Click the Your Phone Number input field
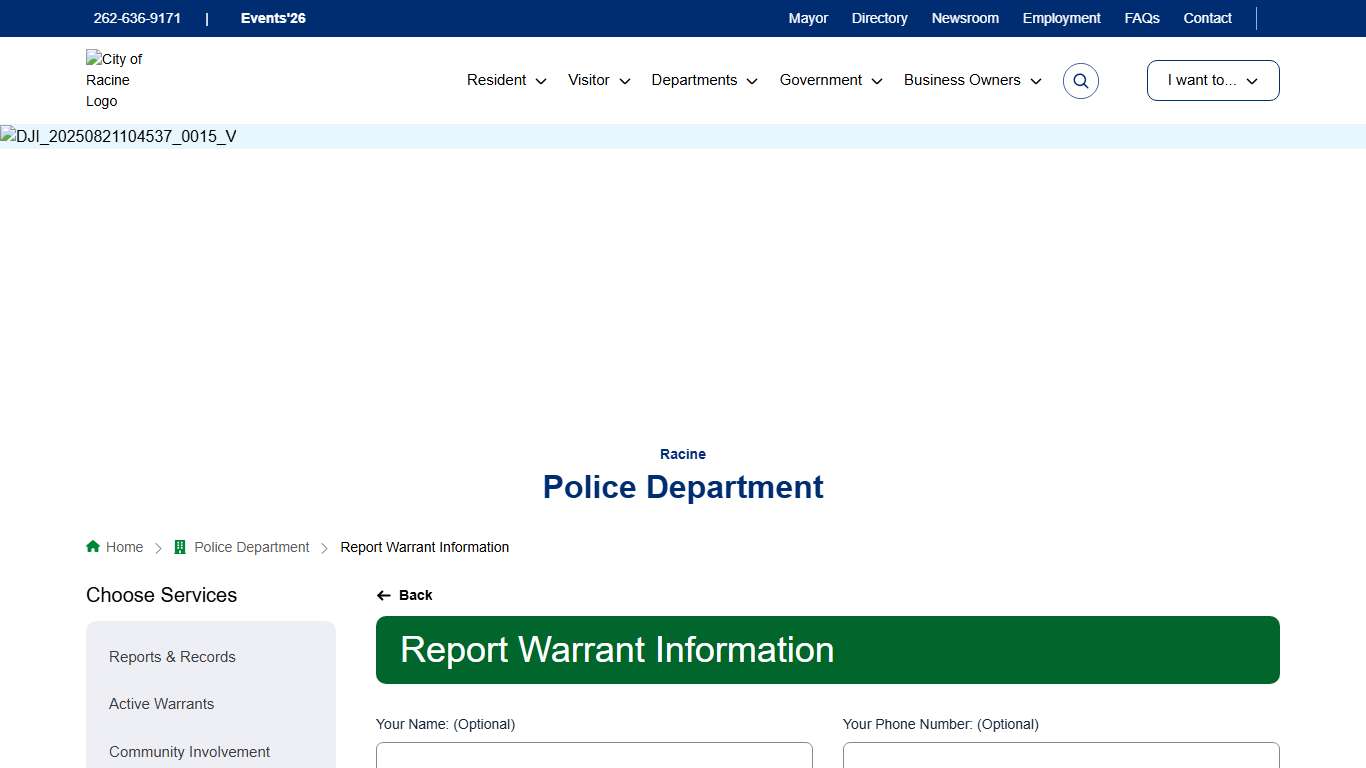The image size is (1366, 768). click(x=1060, y=757)
